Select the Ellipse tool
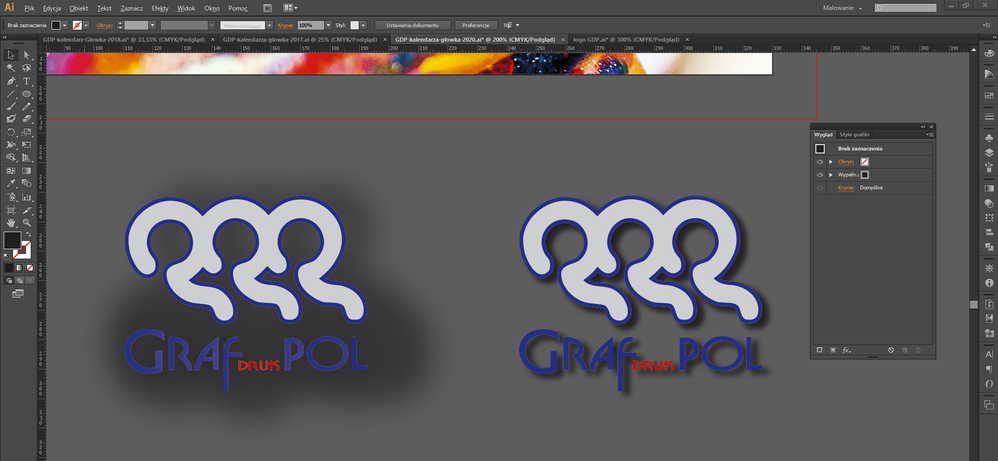998x461 pixels. pyautogui.click(x=27, y=94)
